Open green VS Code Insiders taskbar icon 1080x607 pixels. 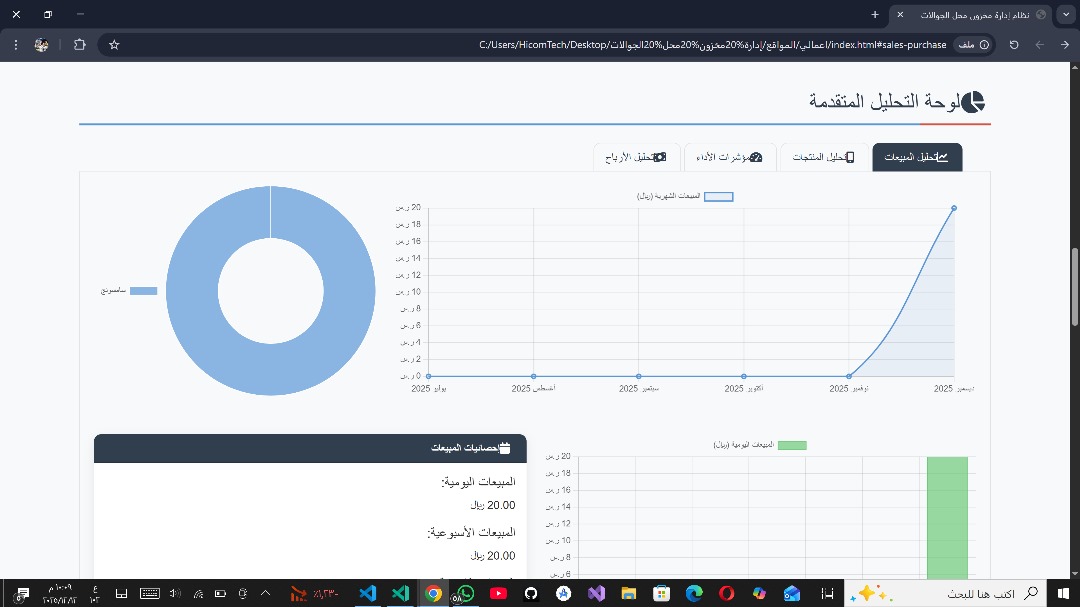[x=400, y=593]
